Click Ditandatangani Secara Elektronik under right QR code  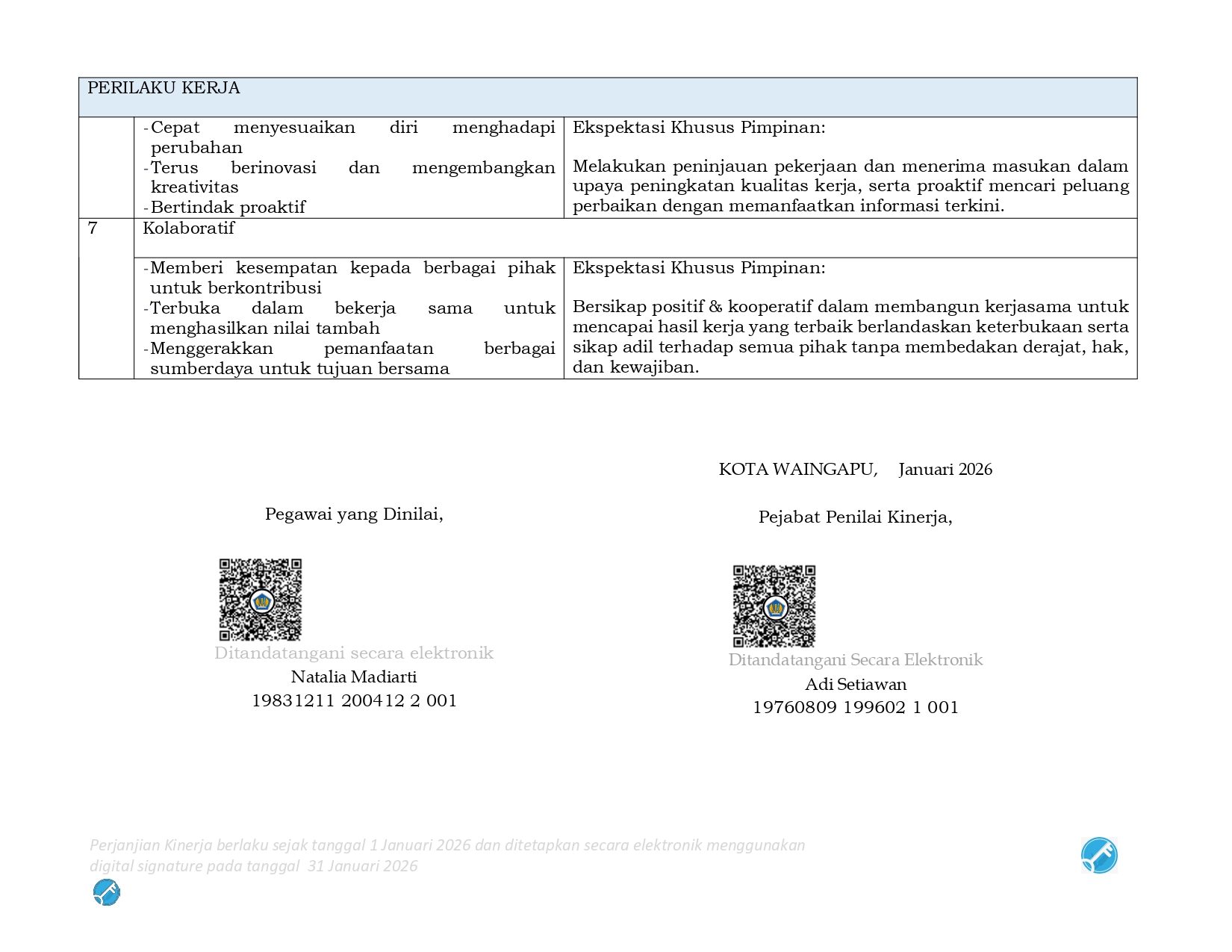tap(856, 660)
